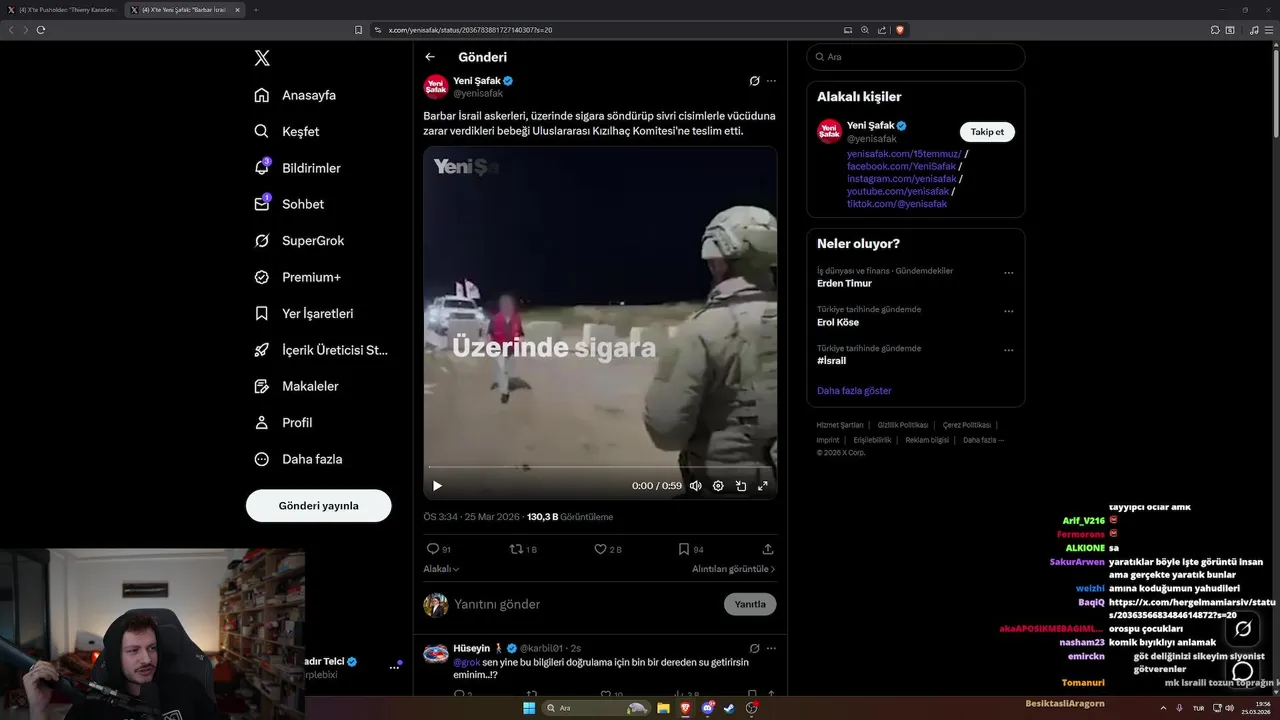Open Discord from taskbar
The height and width of the screenshot is (720, 1280).
(708, 708)
